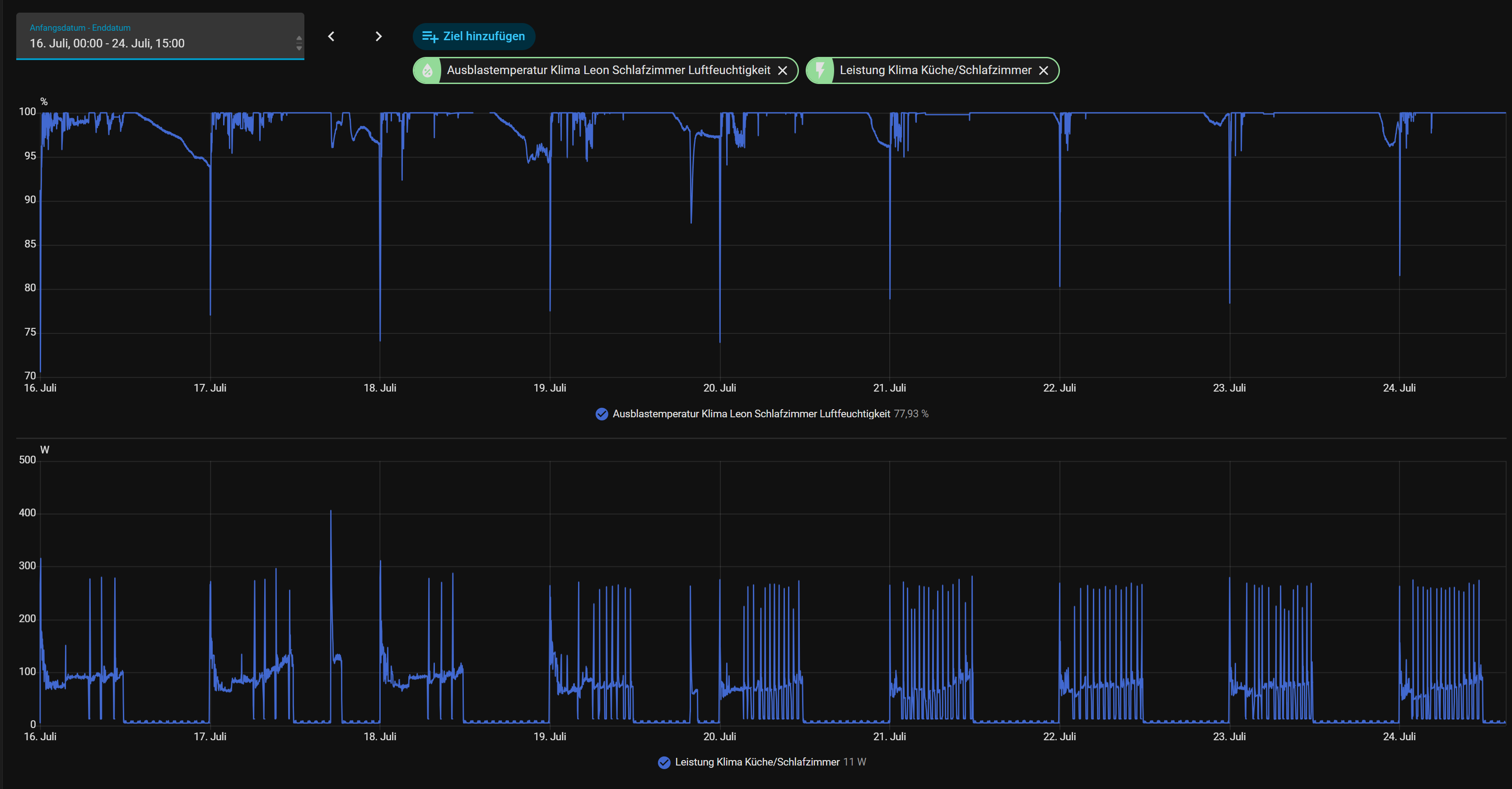Go to the next date range
This screenshot has height=789, width=1512.
(378, 37)
